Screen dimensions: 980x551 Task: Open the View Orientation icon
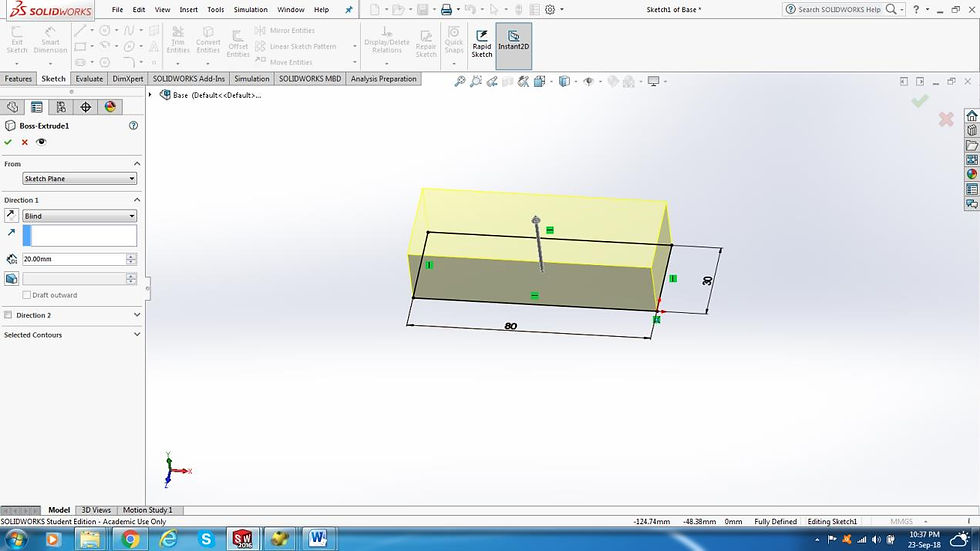539,81
